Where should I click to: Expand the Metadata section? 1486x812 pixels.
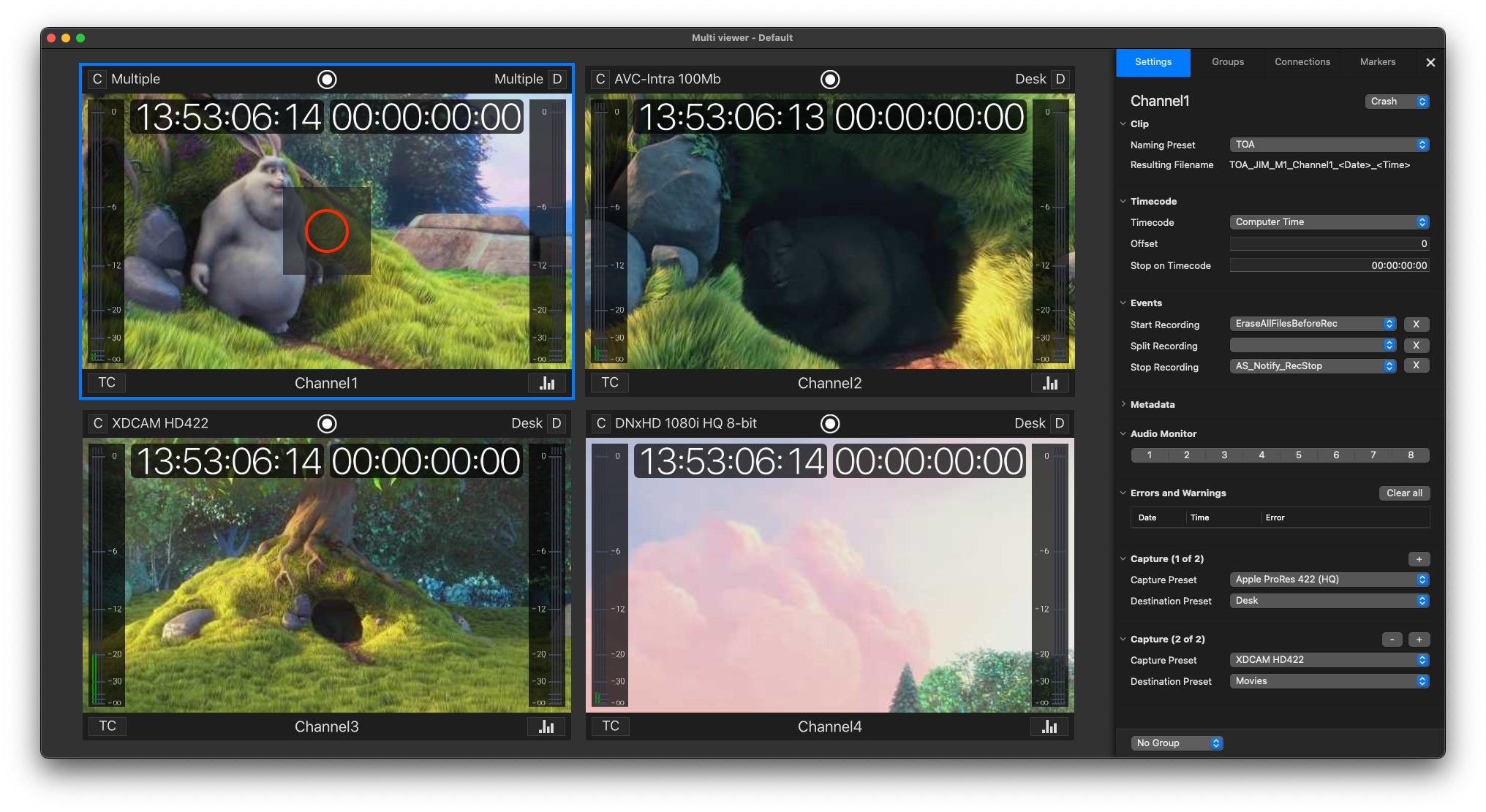pyautogui.click(x=1123, y=404)
